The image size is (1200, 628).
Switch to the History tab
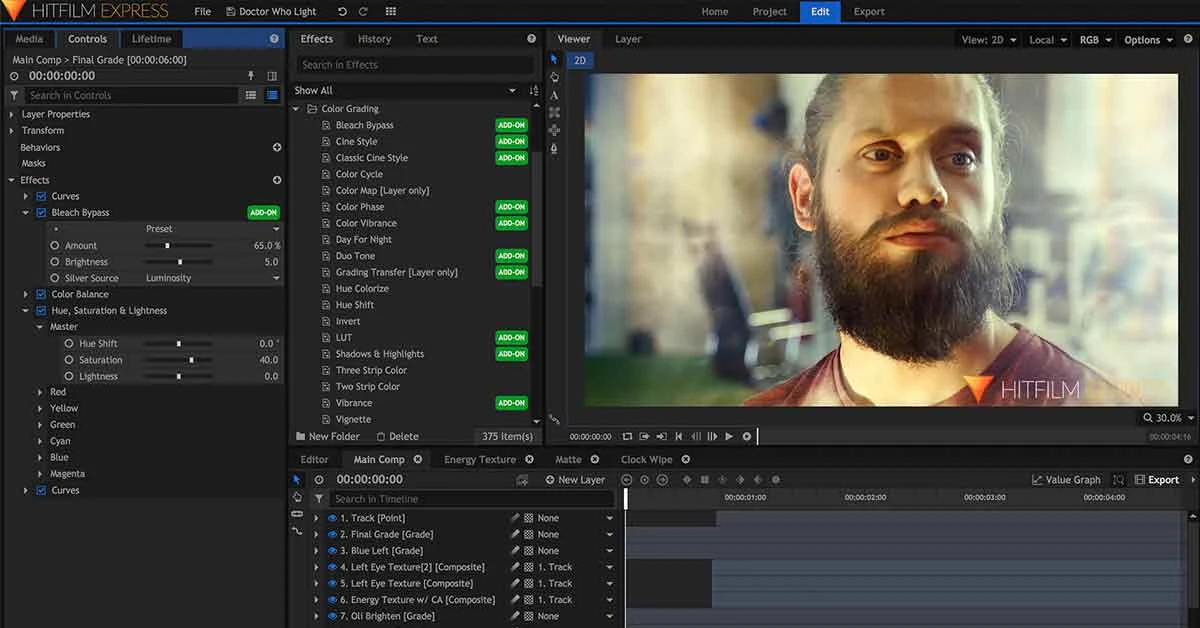point(374,38)
